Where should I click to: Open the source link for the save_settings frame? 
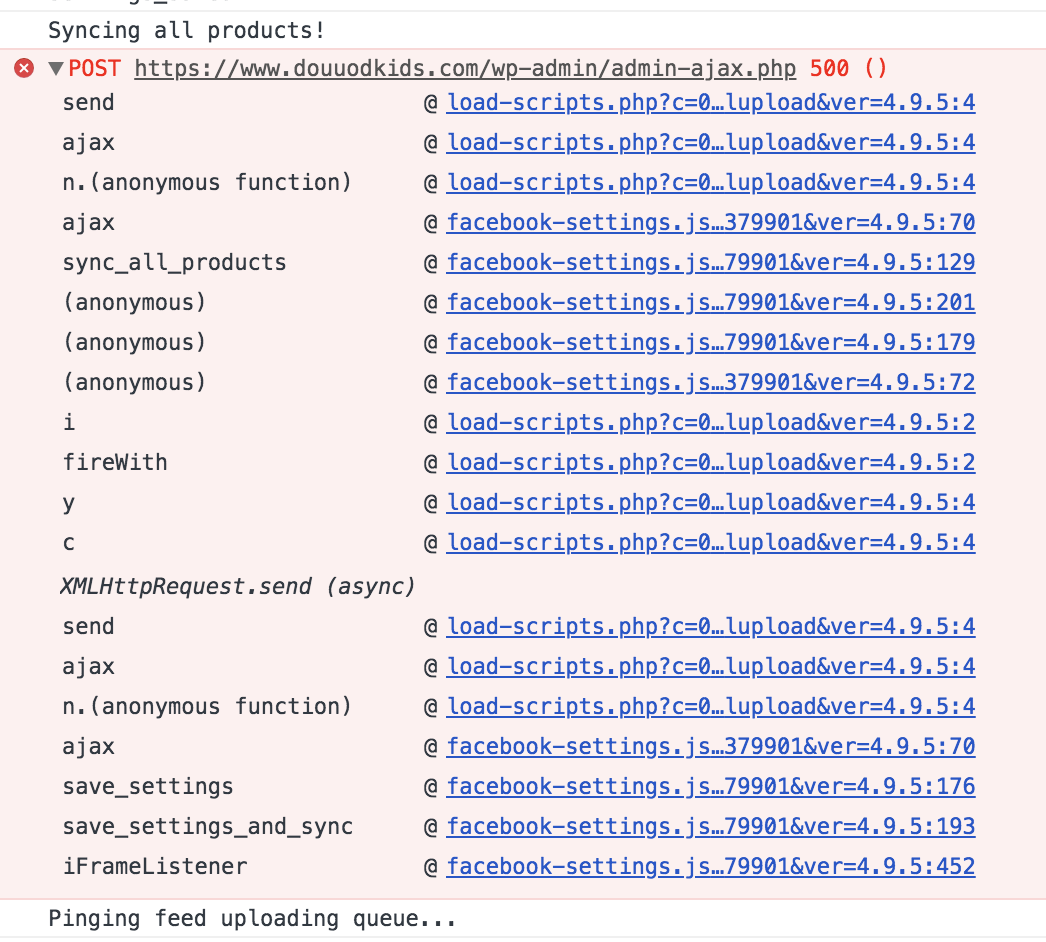point(711,787)
